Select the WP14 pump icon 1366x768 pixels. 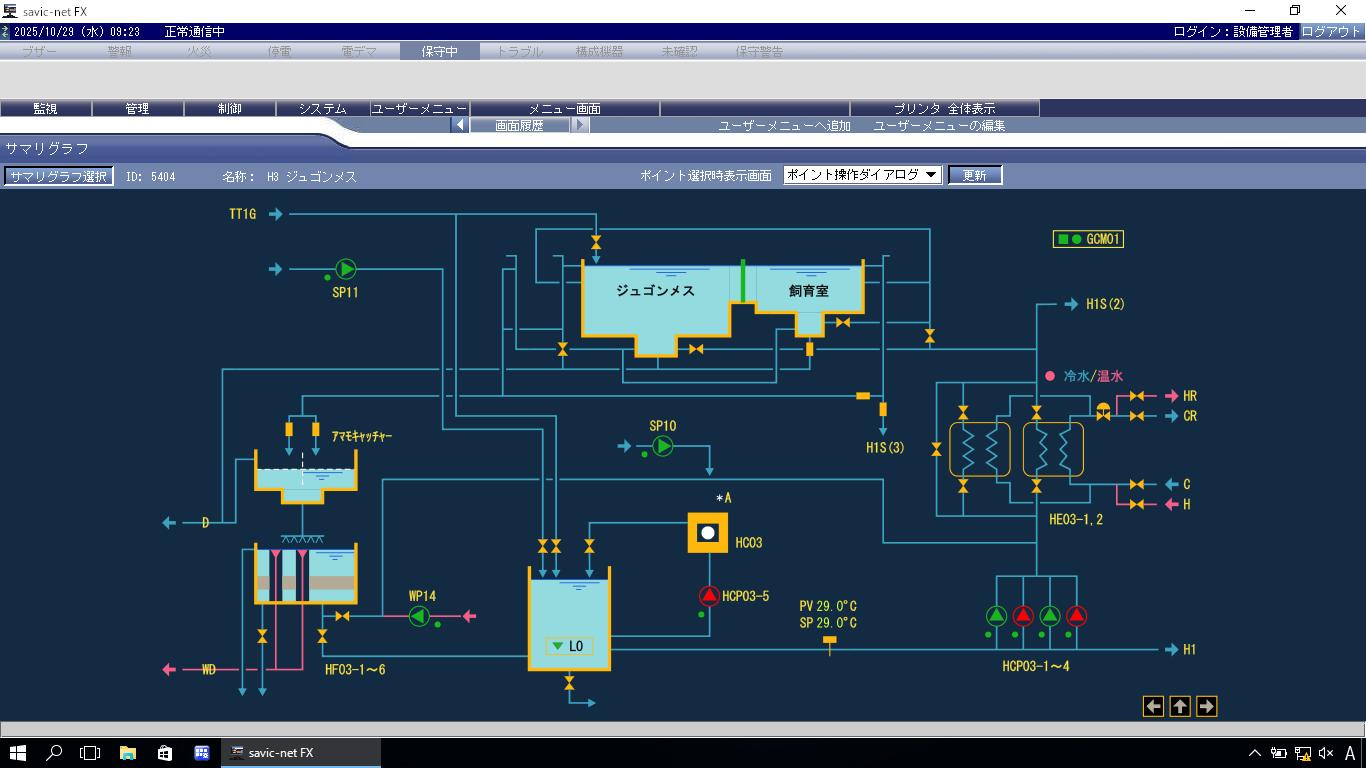click(x=420, y=616)
